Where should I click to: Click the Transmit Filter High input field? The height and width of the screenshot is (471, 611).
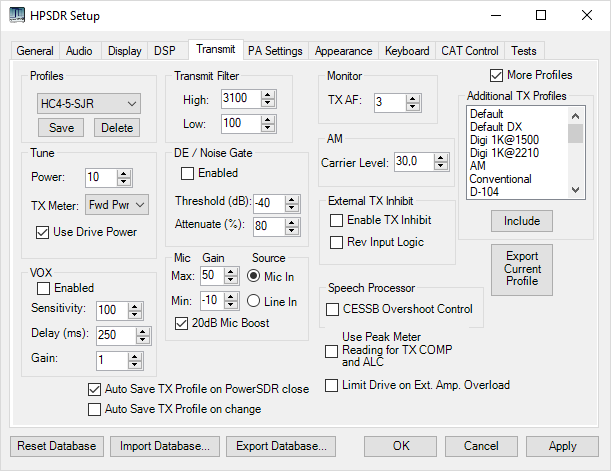pos(241,98)
